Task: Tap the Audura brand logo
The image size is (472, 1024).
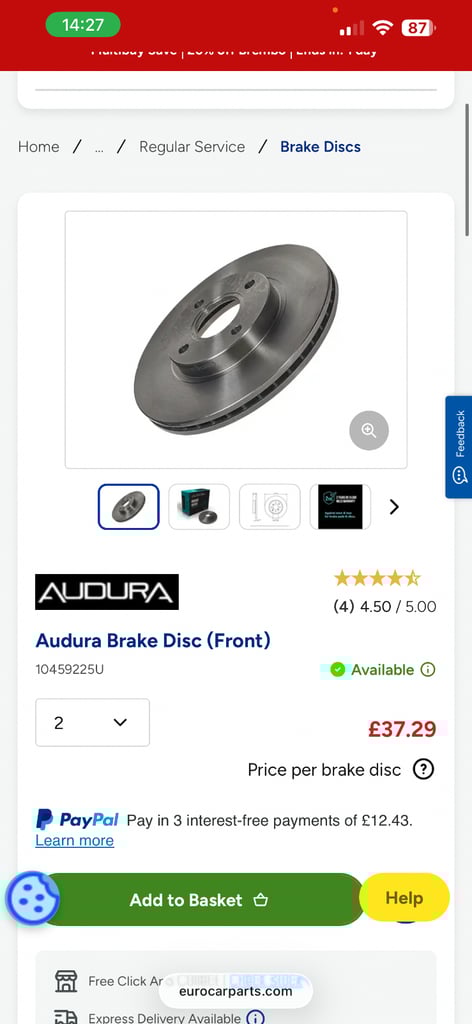Action: [107, 592]
